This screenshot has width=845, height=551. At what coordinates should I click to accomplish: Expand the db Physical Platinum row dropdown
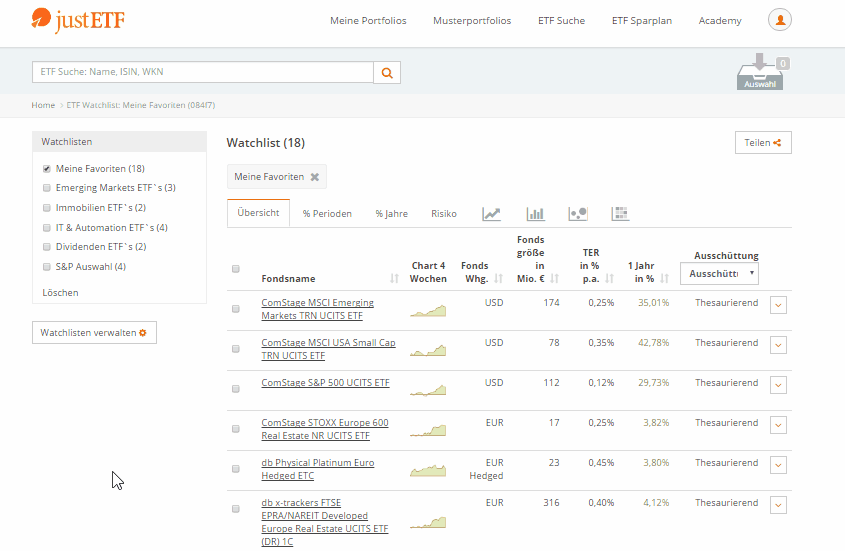(779, 465)
